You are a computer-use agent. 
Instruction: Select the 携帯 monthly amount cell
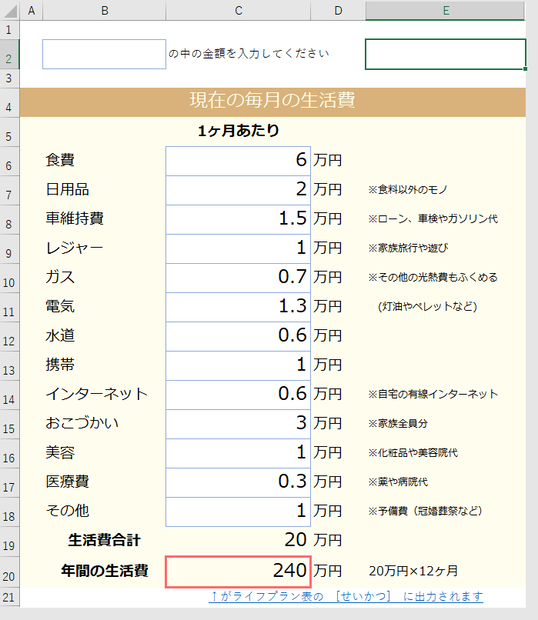[238, 365]
